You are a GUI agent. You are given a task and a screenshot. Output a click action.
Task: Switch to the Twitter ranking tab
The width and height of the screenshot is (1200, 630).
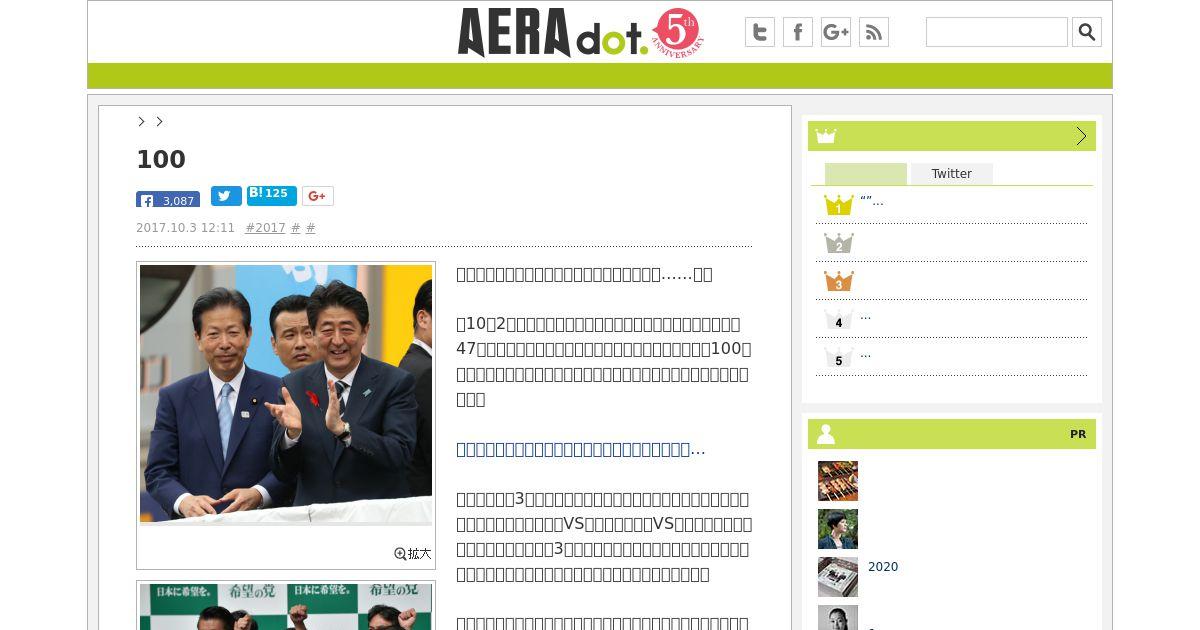pos(952,174)
